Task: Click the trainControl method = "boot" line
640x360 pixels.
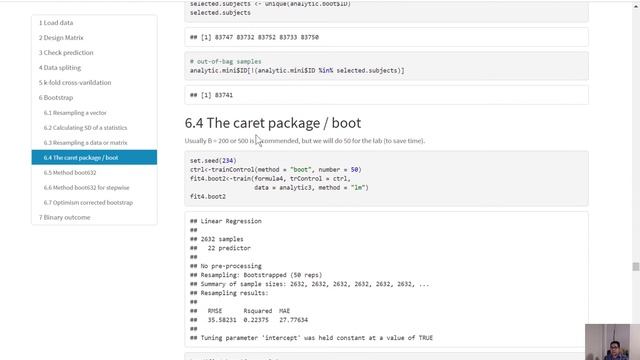Action: 276,170
